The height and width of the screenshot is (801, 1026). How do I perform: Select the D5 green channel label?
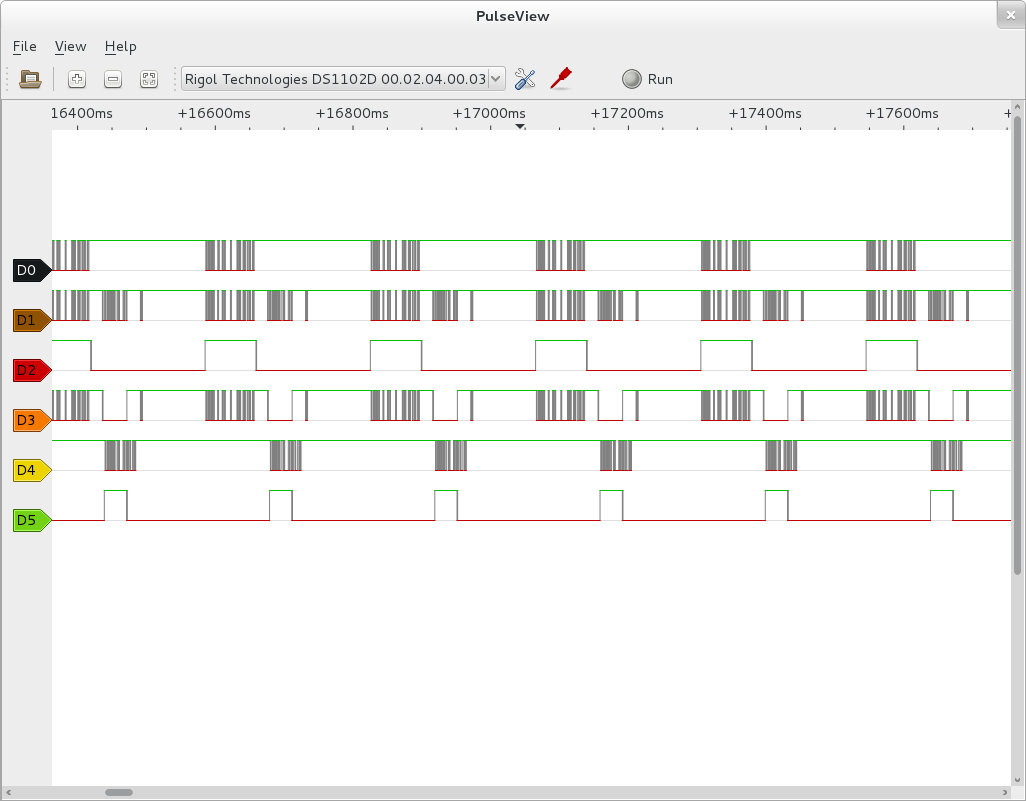click(31, 520)
